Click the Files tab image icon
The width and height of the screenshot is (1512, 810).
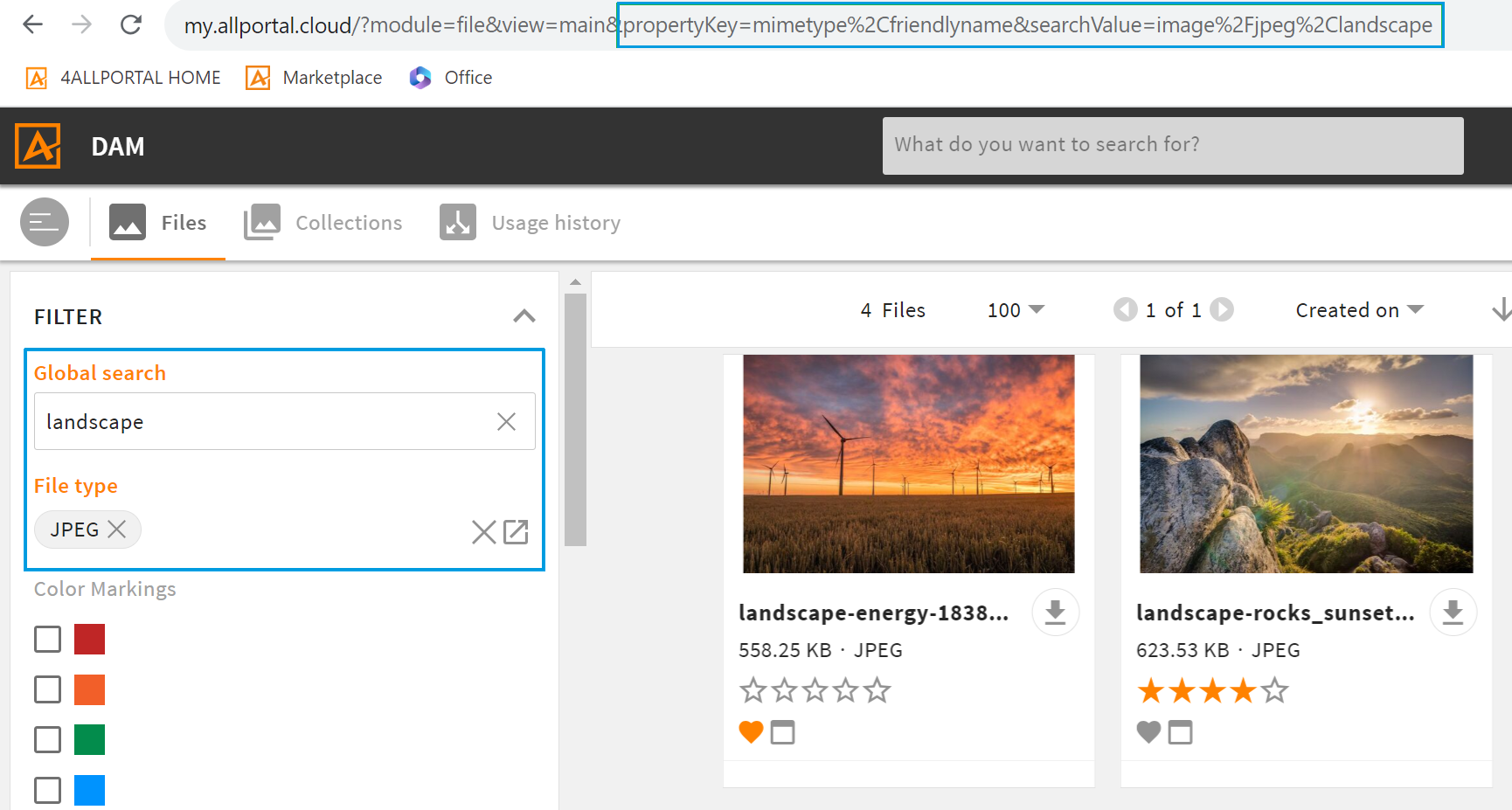click(128, 222)
